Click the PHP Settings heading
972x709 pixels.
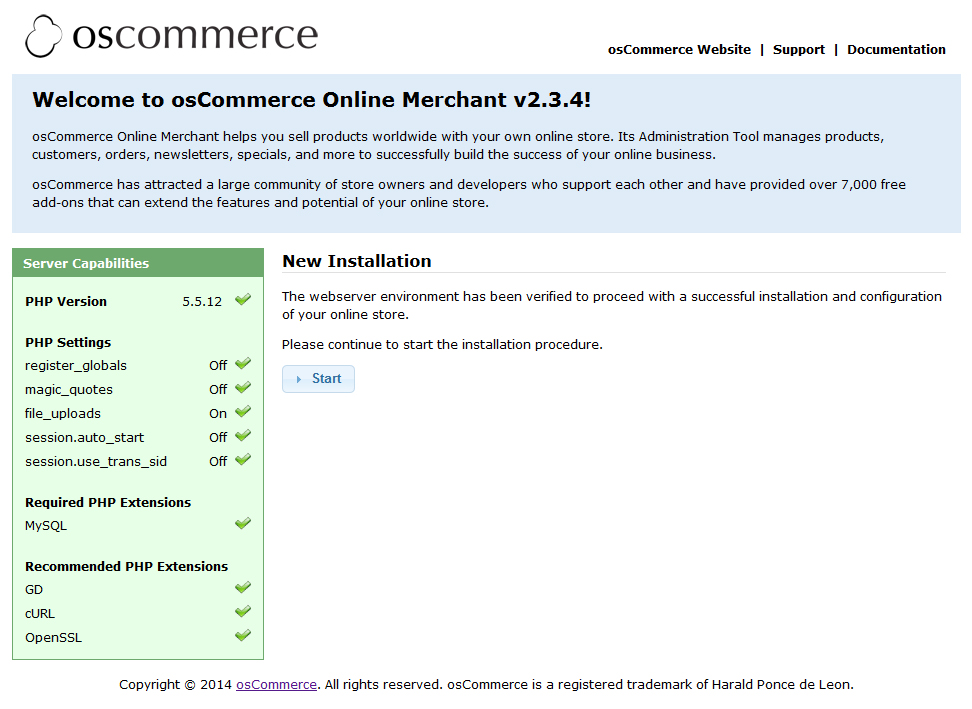(x=68, y=343)
